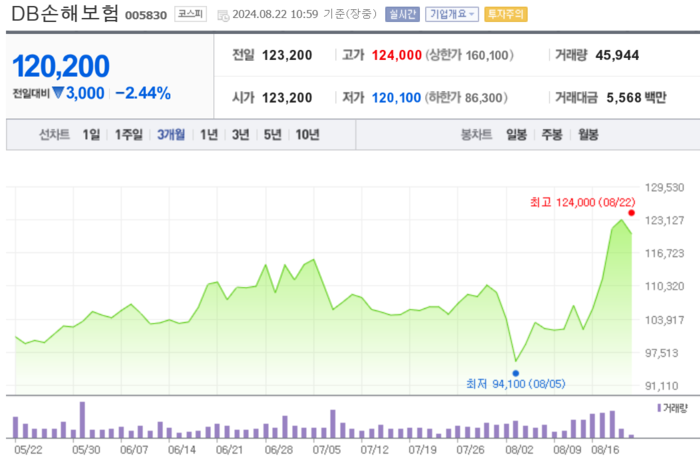Click the 전일 123,200 value
700x458 pixels.
click(x=287, y=55)
